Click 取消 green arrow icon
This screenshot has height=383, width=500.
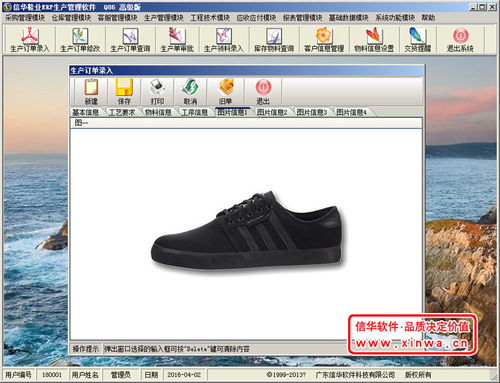[190, 91]
